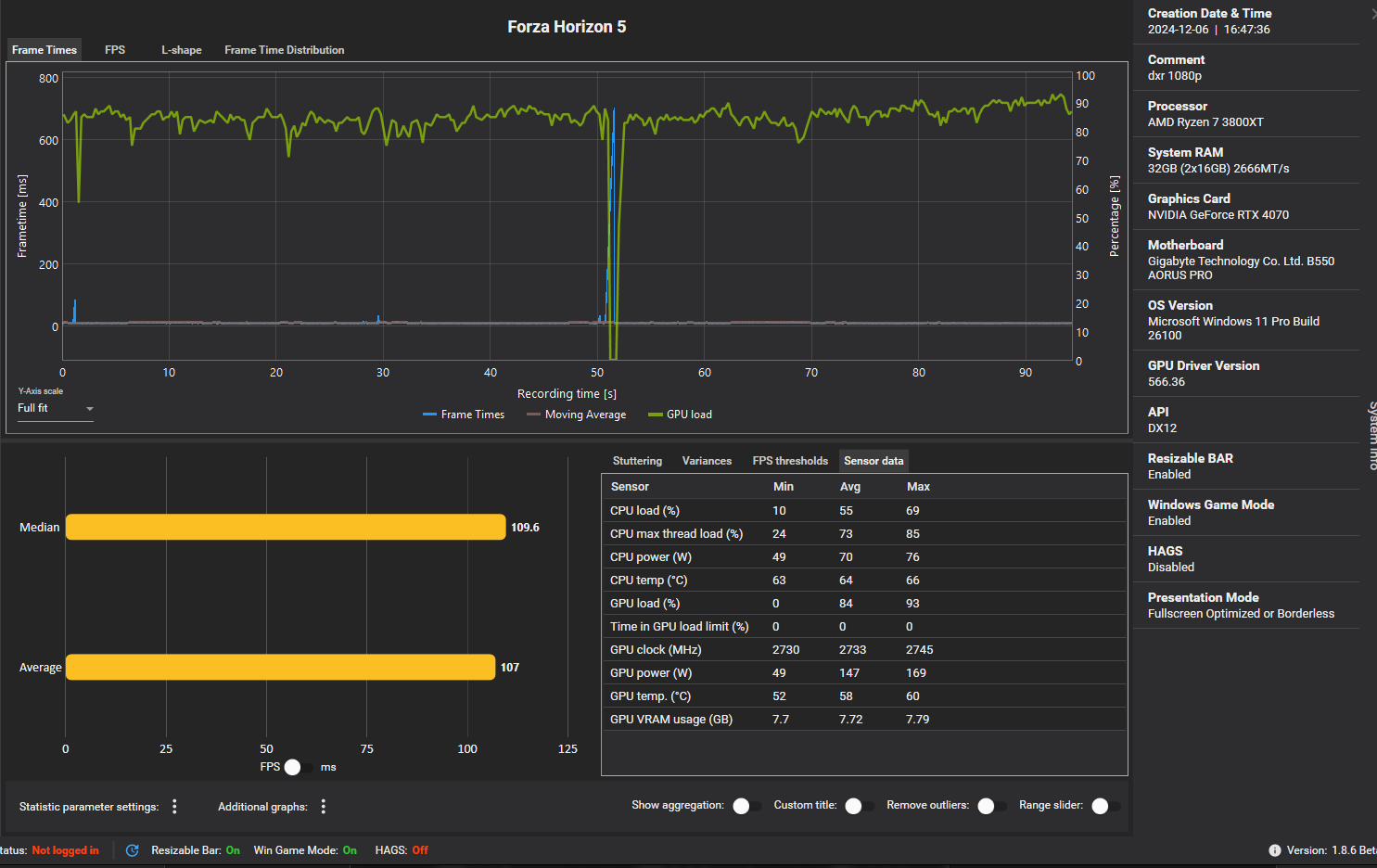This screenshot has width=1377, height=868.
Task: Click the creation date '2024-12-06 | 16:47:36'
Action: [x=1209, y=30]
